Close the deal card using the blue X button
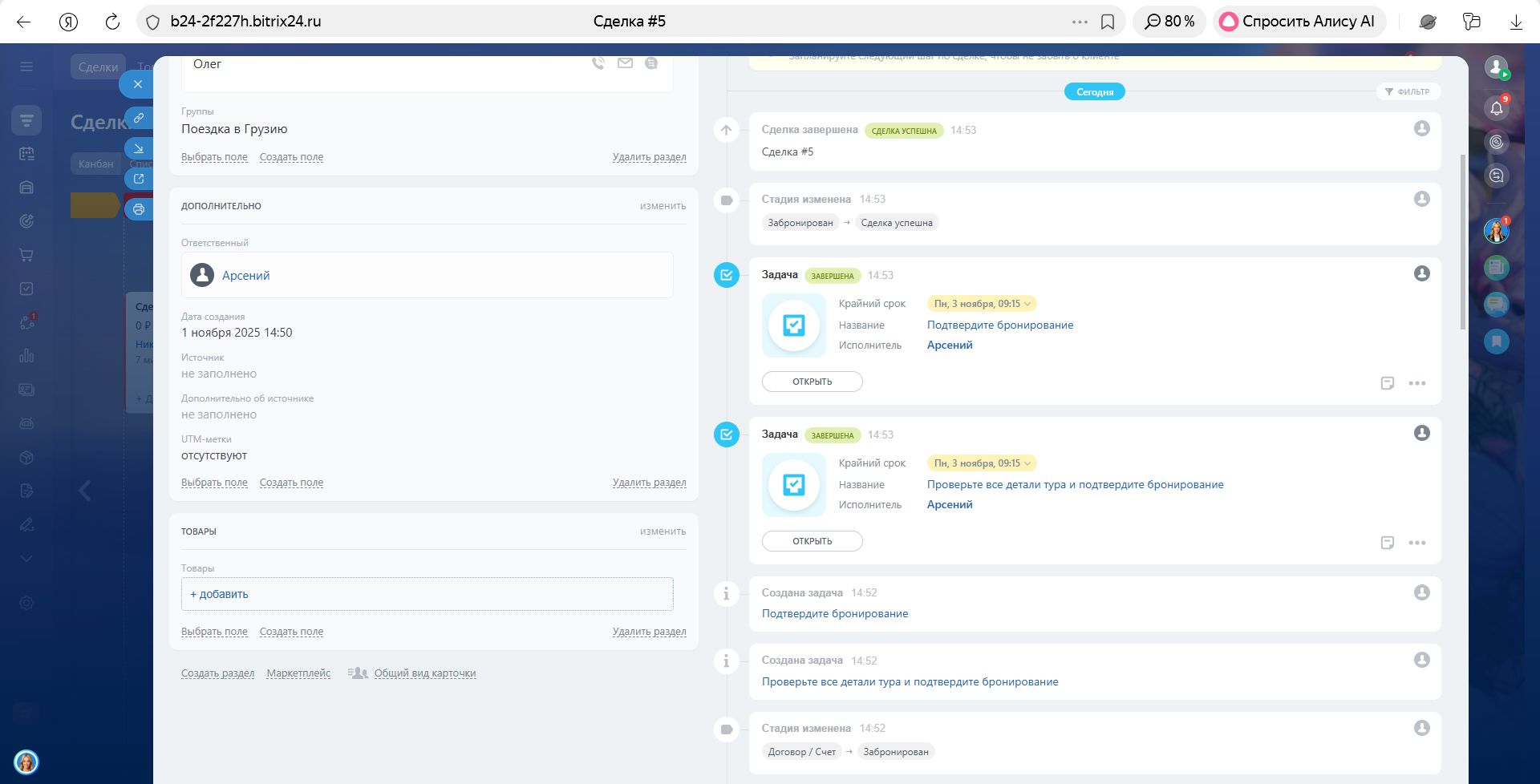 pos(137,84)
